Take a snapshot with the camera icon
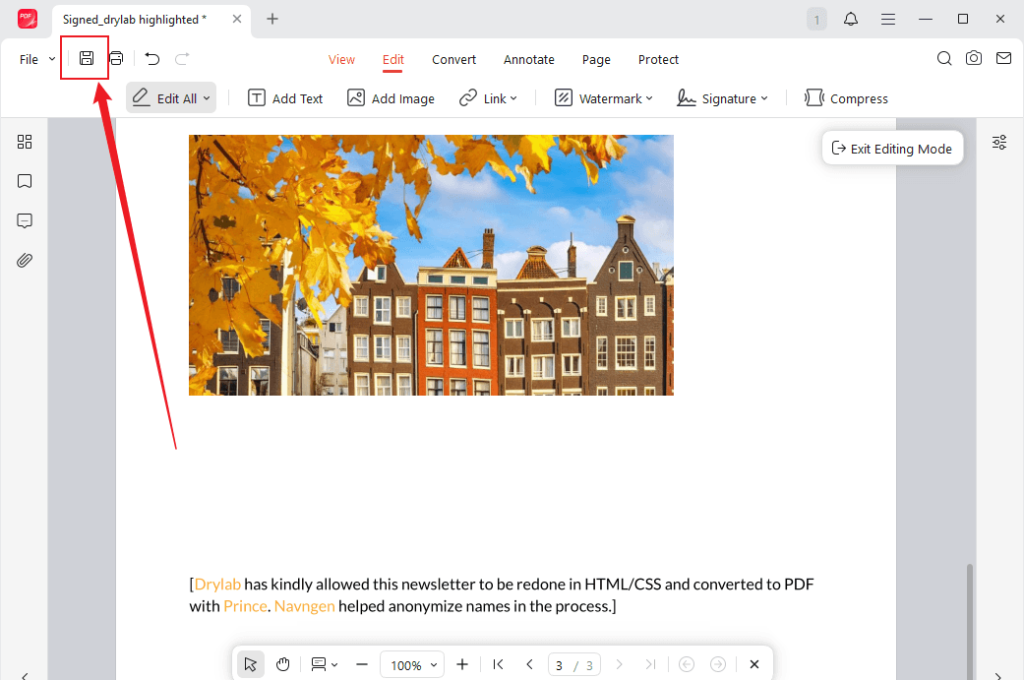Viewport: 1024px width, 680px height. coord(974,59)
